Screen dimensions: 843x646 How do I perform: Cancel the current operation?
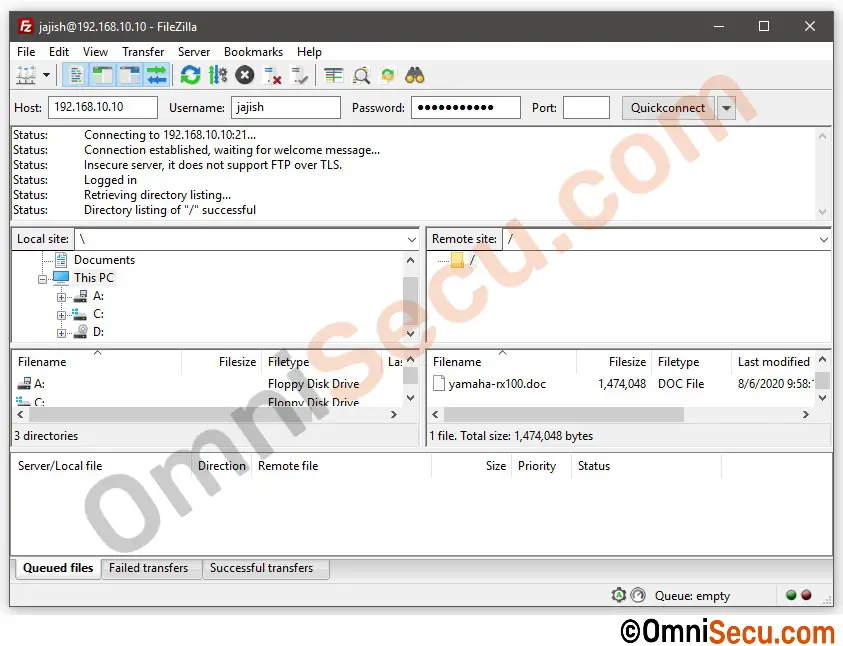(245, 75)
